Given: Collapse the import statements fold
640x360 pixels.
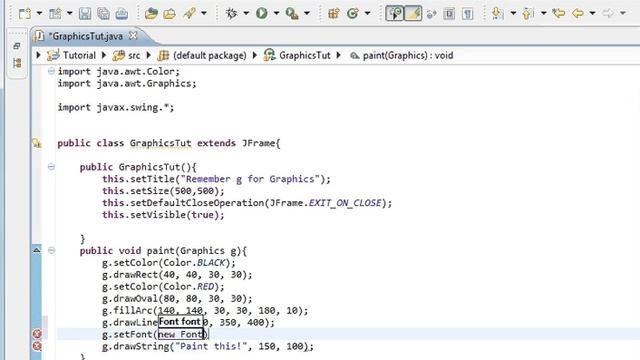Looking at the screenshot, I should [x=51, y=71].
